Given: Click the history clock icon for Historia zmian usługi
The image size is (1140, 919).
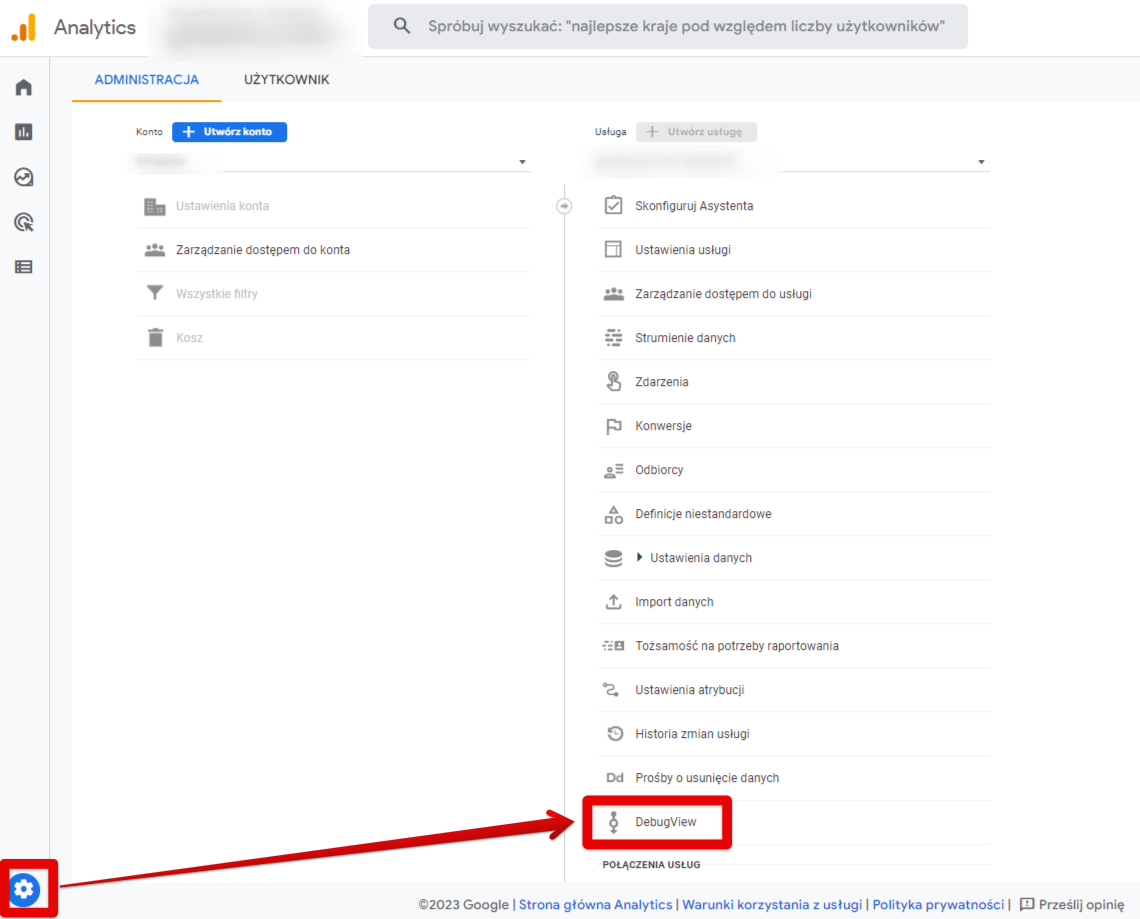Looking at the screenshot, I should (614, 734).
